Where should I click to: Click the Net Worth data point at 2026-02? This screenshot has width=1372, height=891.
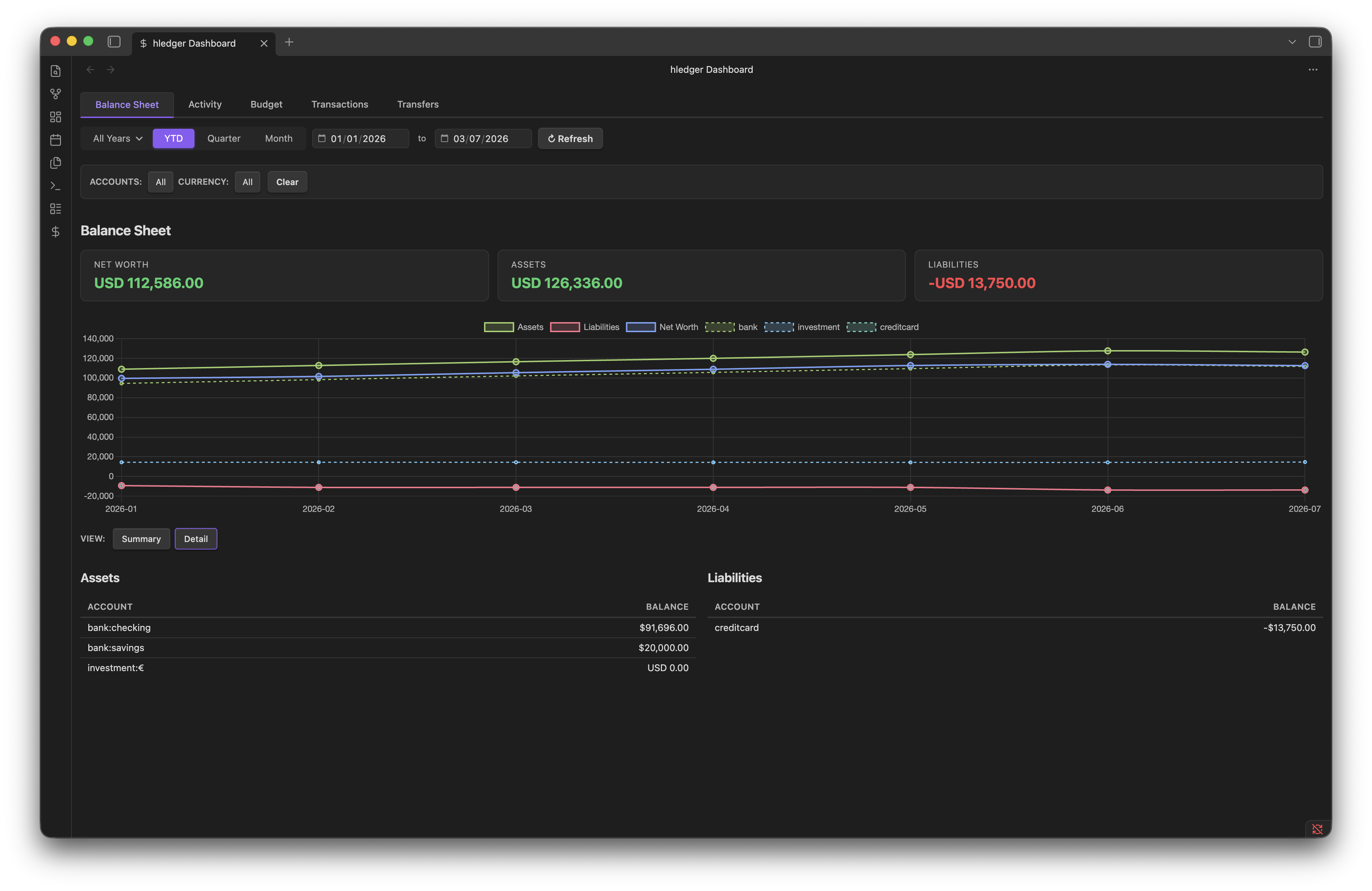click(319, 376)
